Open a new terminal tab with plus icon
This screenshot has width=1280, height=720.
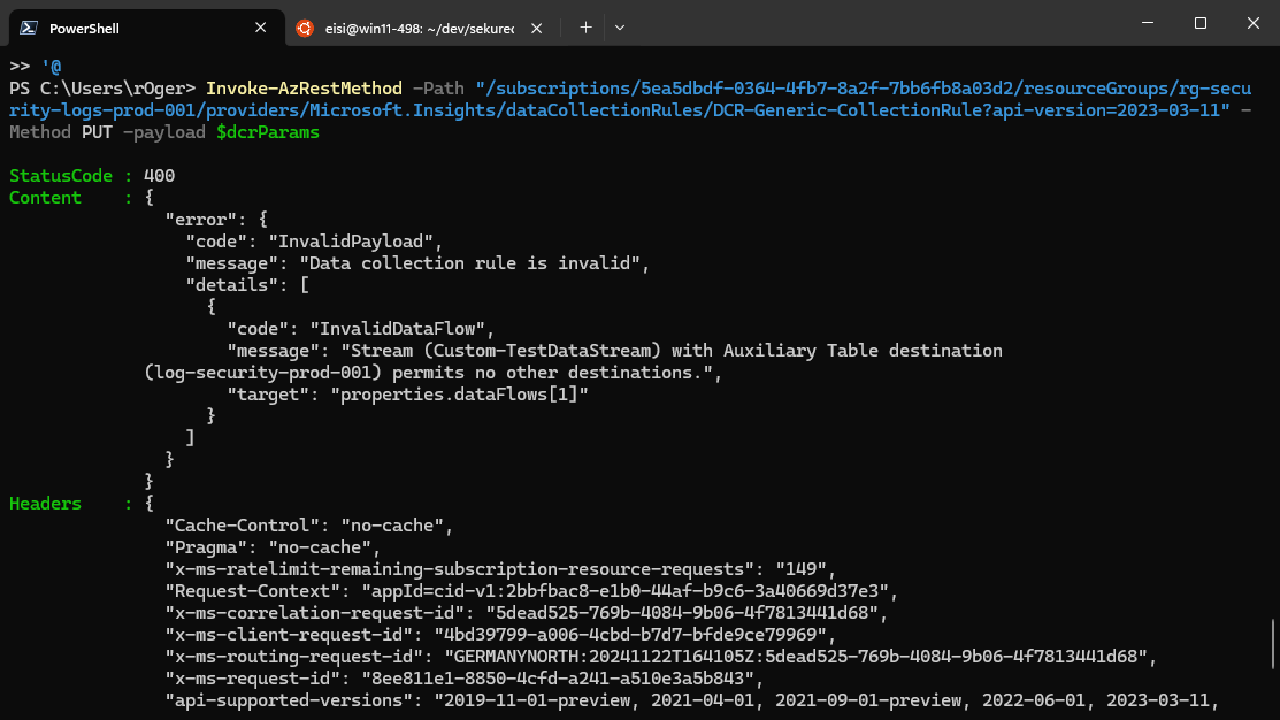click(585, 27)
